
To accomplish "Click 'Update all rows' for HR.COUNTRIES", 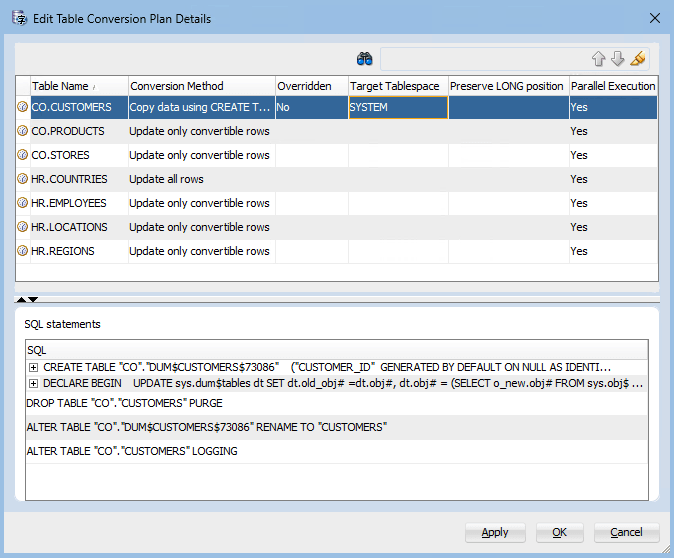I will click(202, 179).
